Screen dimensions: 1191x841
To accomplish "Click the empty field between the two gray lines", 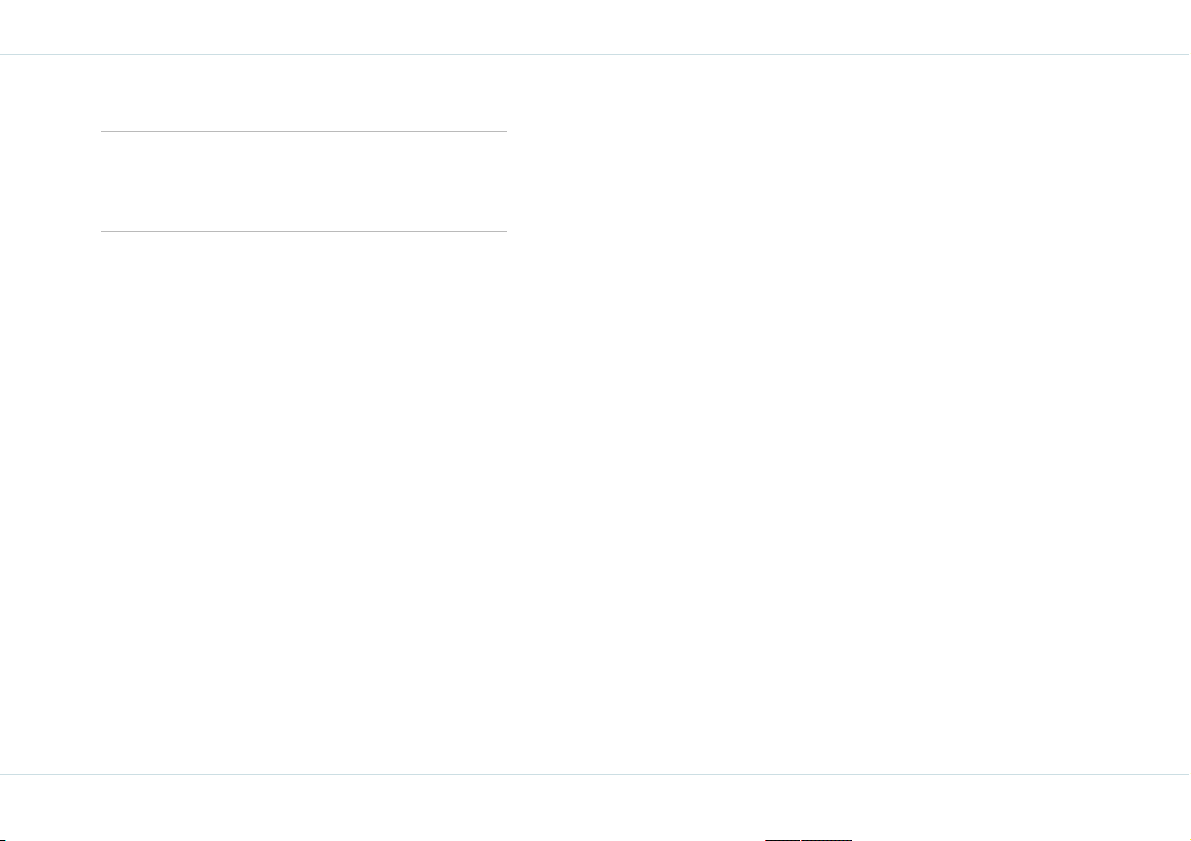I will (304, 182).
